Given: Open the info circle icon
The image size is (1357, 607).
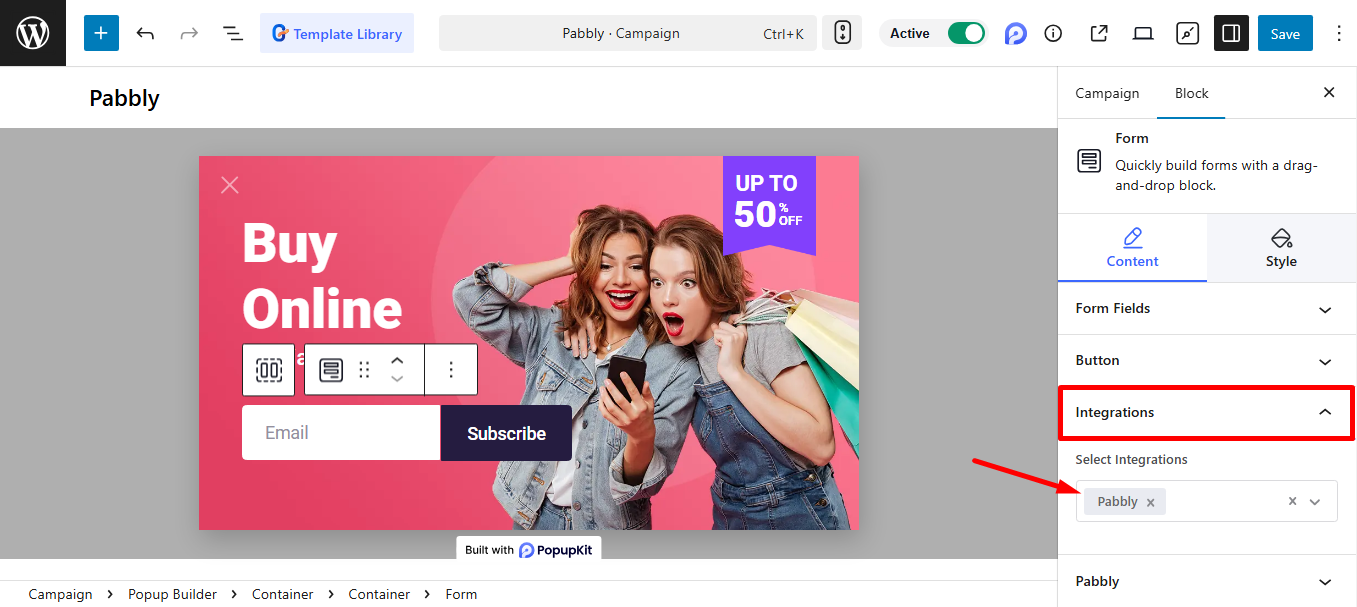Looking at the screenshot, I should point(1053,33).
